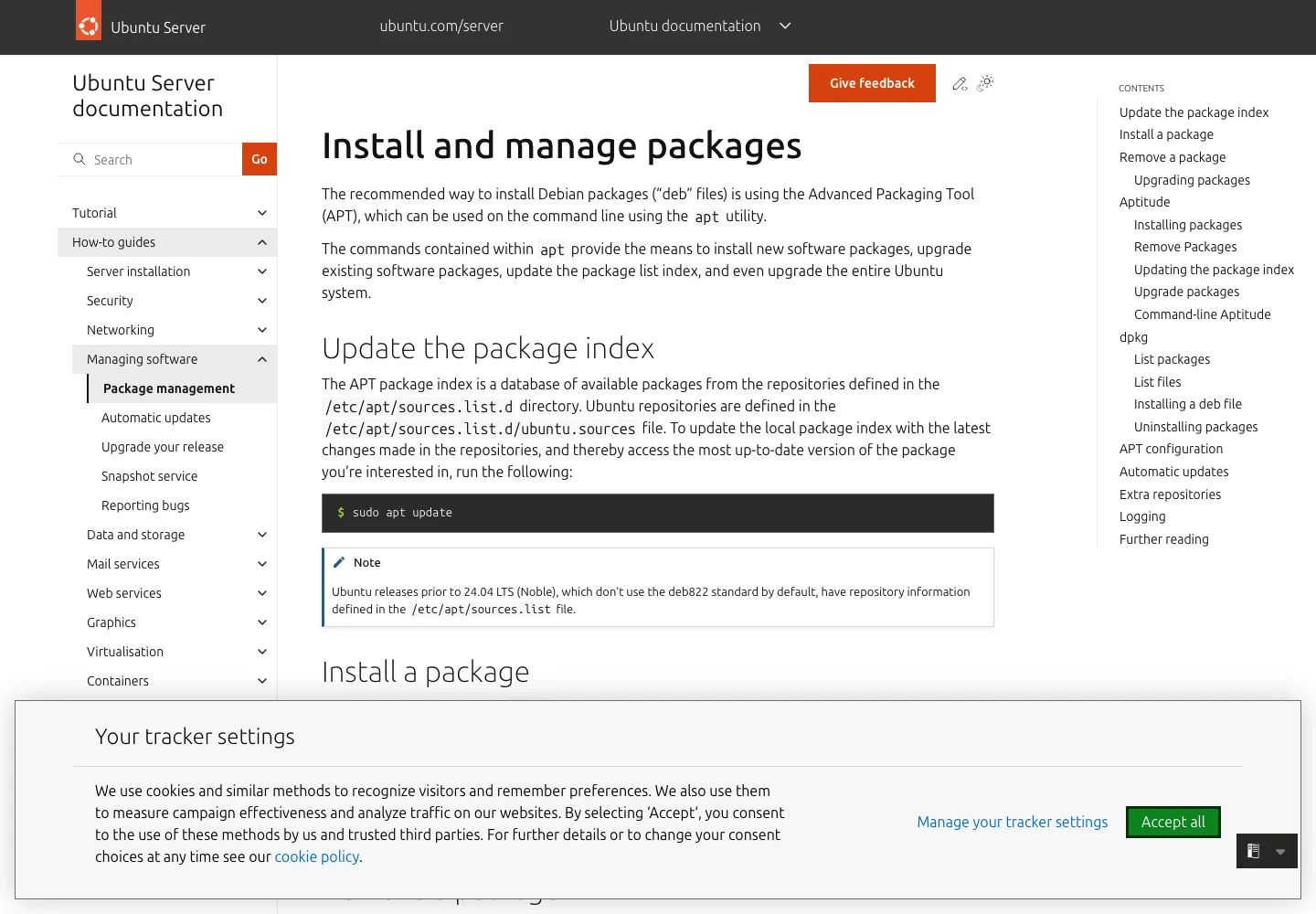Click the Ubuntu Server header title
The width and height of the screenshot is (1316, 914).
pyautogui.click(x=158, y=27)
